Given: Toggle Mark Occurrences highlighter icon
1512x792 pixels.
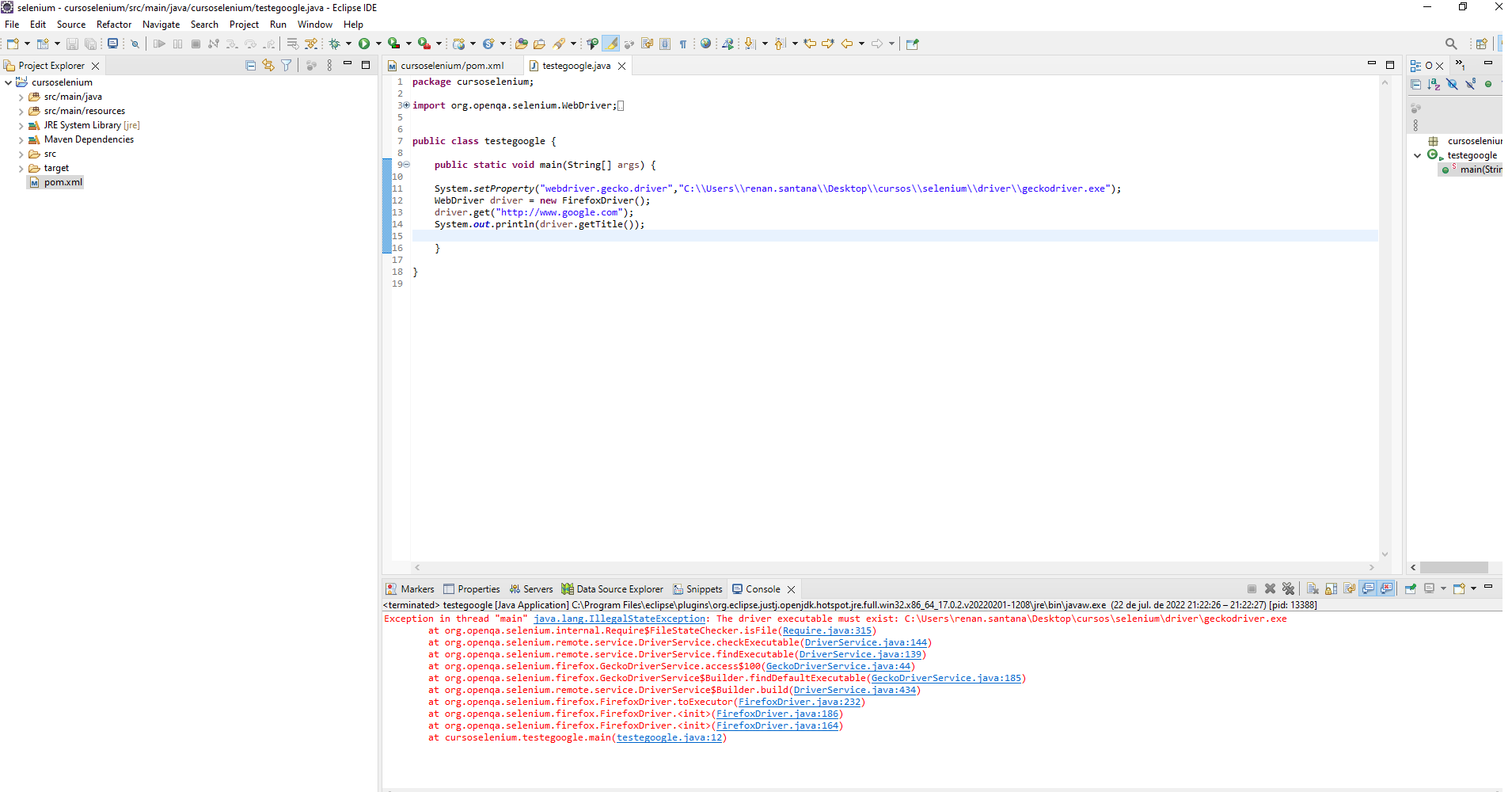Looking at the screenshot, I should (611, 44).
